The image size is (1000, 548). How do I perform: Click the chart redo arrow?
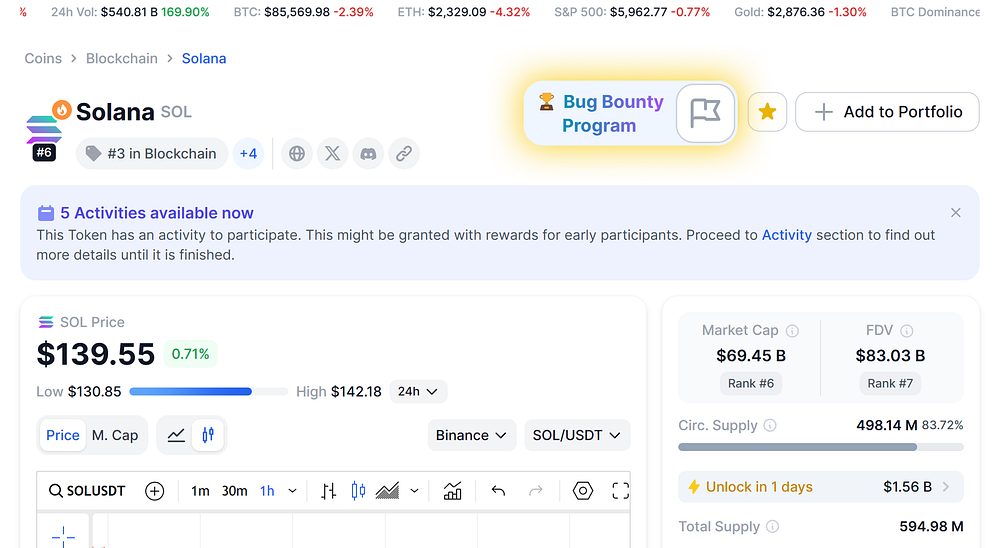tap(536, 491)
